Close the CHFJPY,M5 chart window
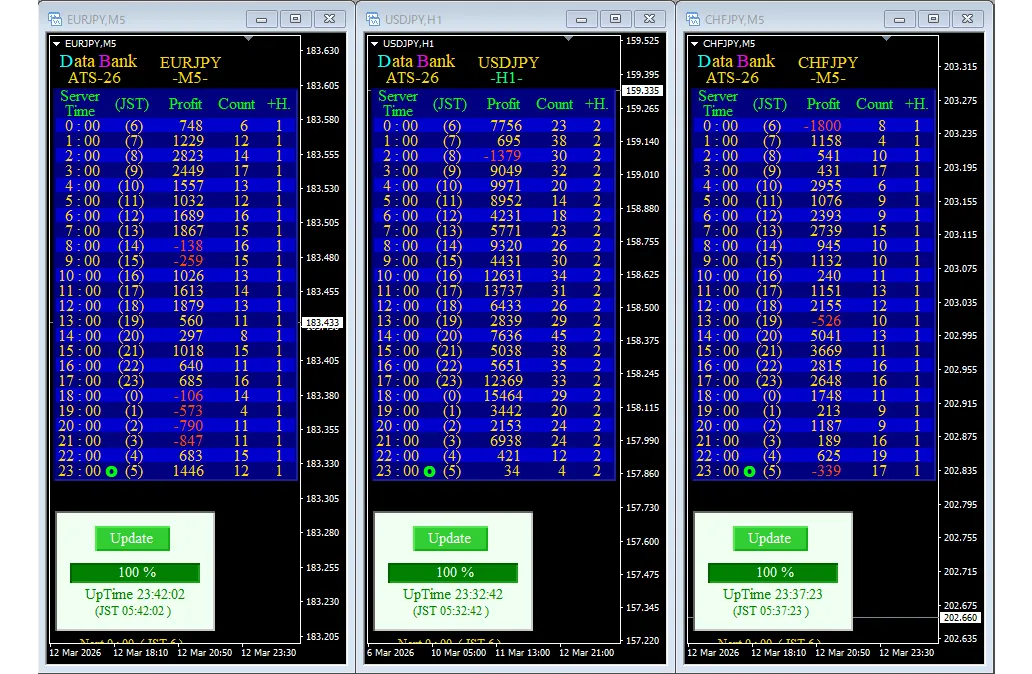 pyautogui.click(x=966, y=19)
